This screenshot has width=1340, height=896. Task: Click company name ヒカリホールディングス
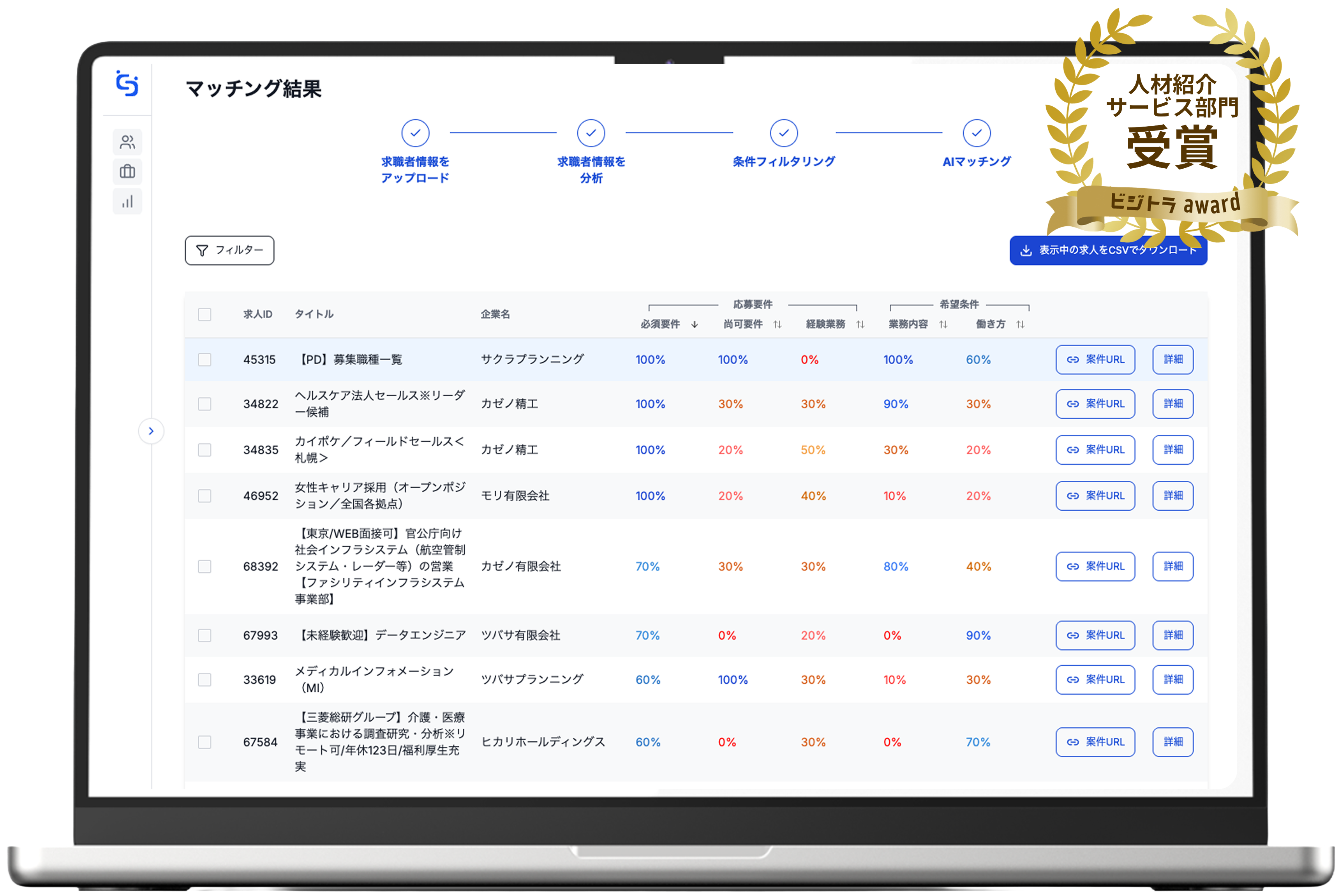point(543,742)
